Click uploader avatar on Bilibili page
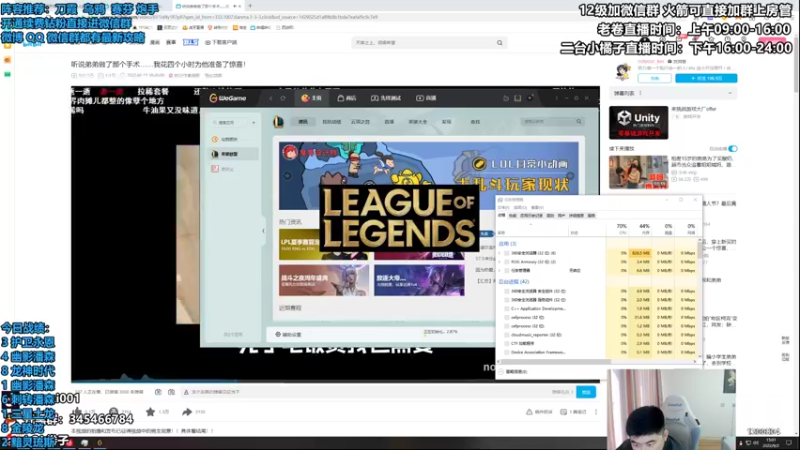Viewport: 800px width, 450px height. 622,70
